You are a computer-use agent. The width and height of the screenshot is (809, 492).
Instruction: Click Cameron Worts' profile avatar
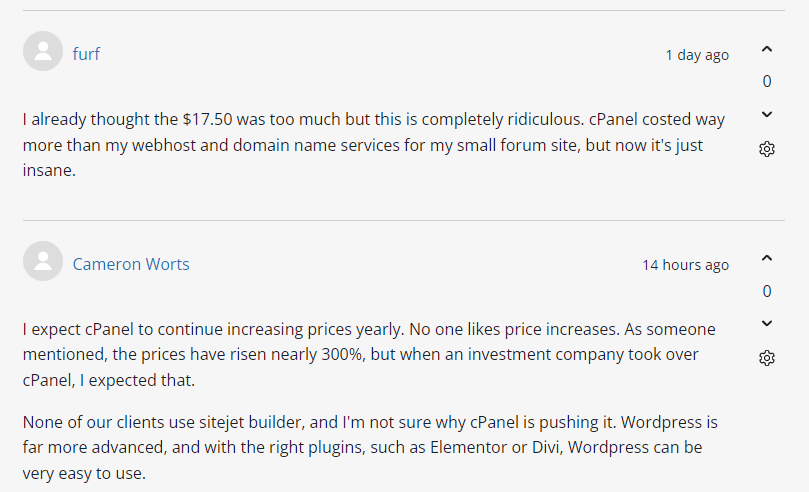point(43,262)
